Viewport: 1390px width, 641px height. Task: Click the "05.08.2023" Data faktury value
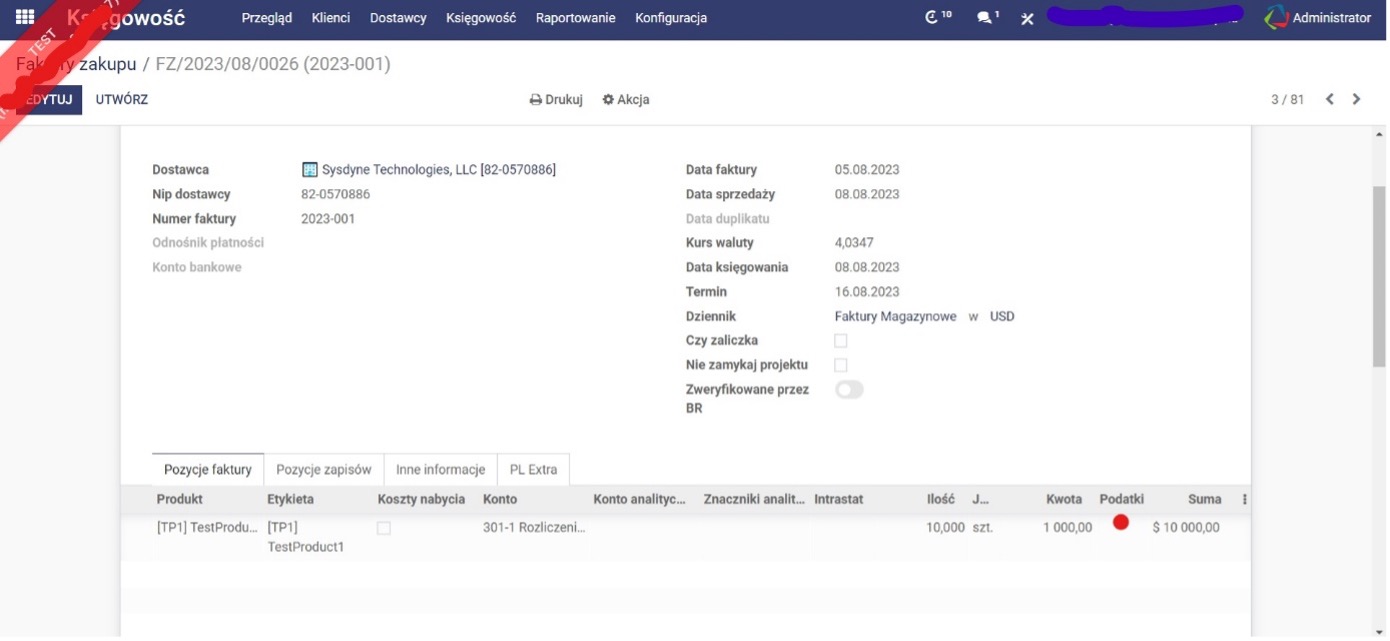click(867, 170)
